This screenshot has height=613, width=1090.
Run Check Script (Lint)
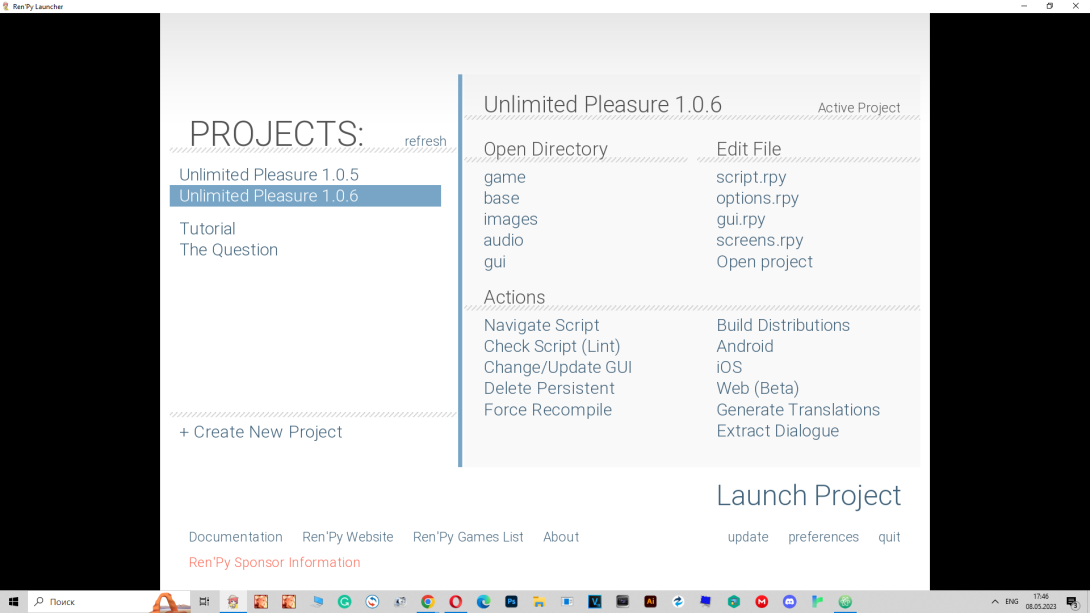[552, 346]
